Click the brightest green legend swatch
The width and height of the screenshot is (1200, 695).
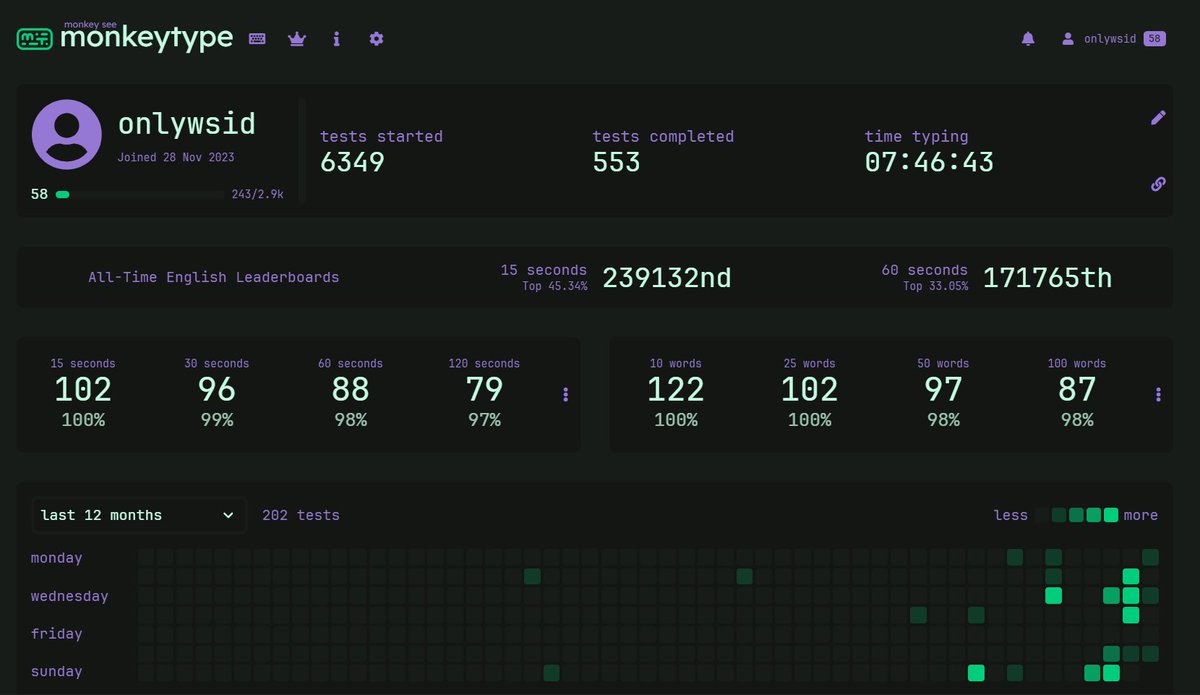coord(1111,515)
